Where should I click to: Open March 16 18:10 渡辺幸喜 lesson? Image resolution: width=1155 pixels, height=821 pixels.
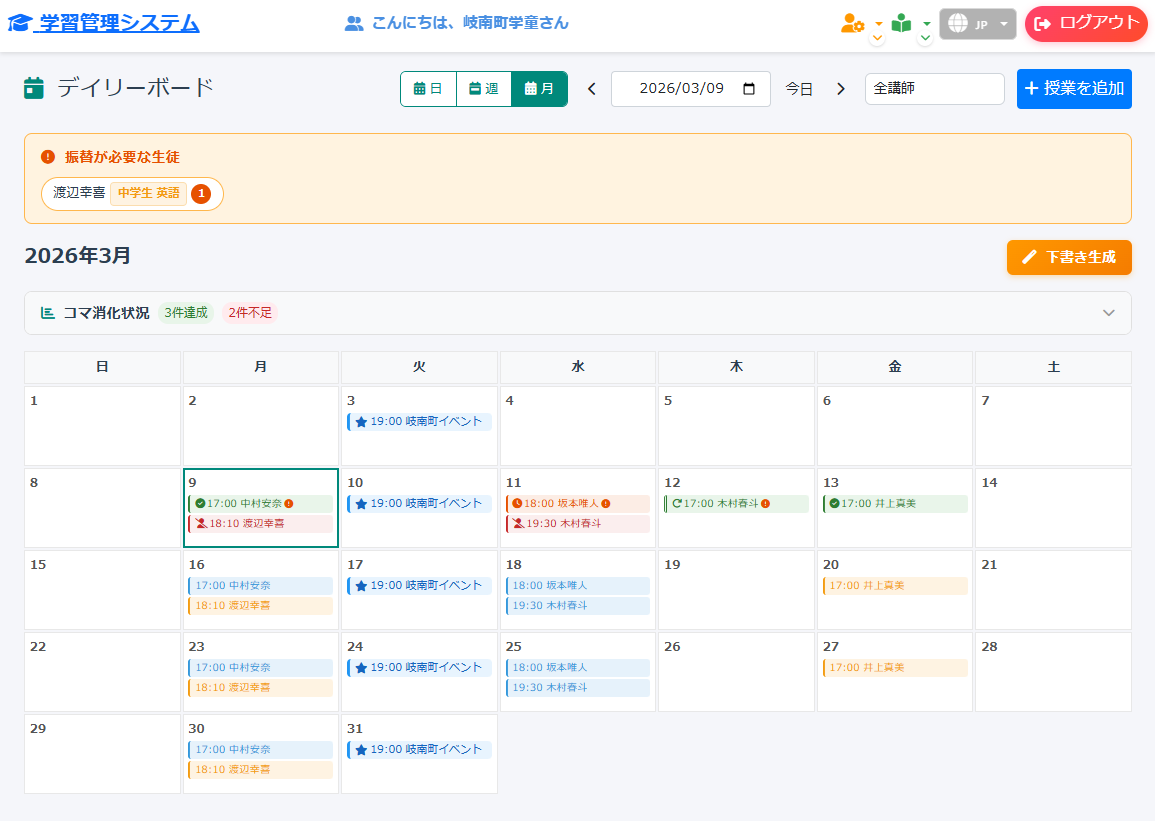(261, 605)
